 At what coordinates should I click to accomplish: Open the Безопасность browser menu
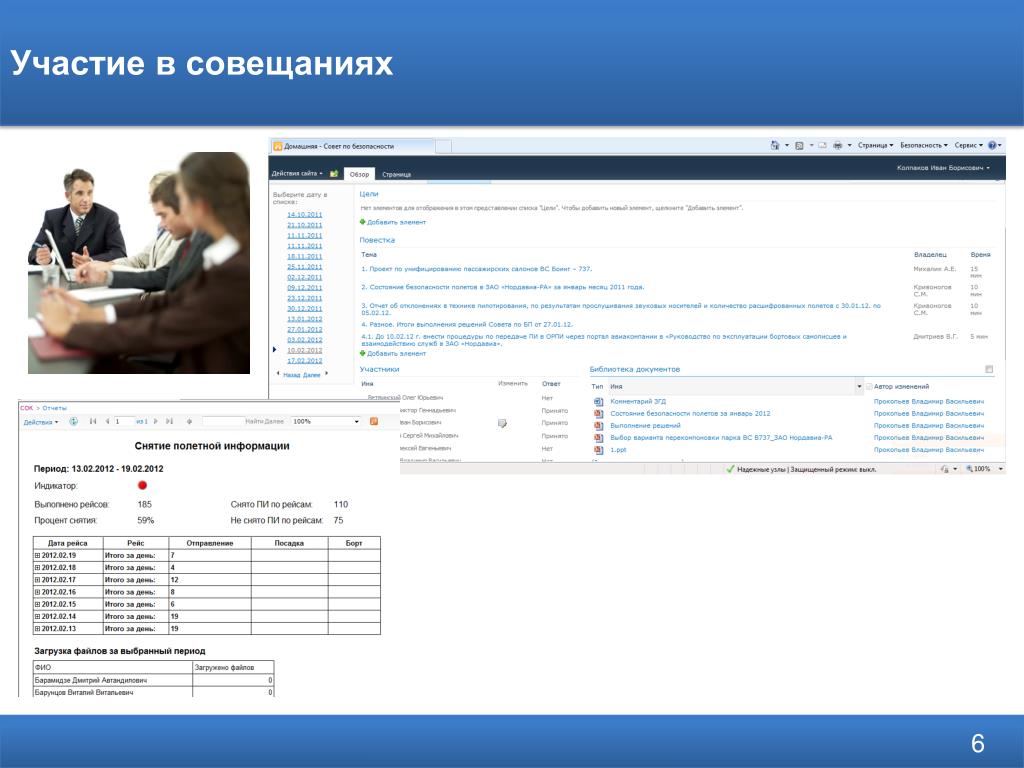(x=923, y=146)
